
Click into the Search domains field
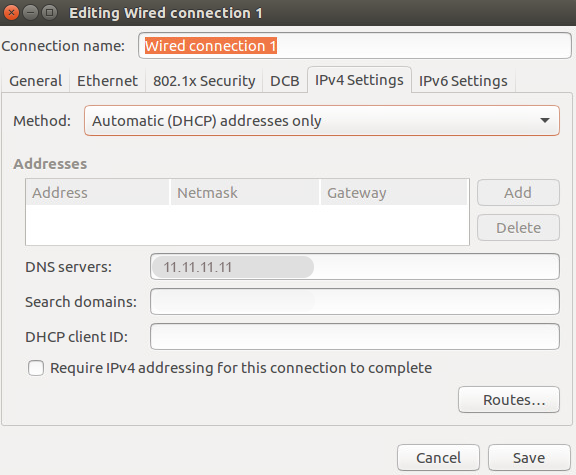coord(355,302)
